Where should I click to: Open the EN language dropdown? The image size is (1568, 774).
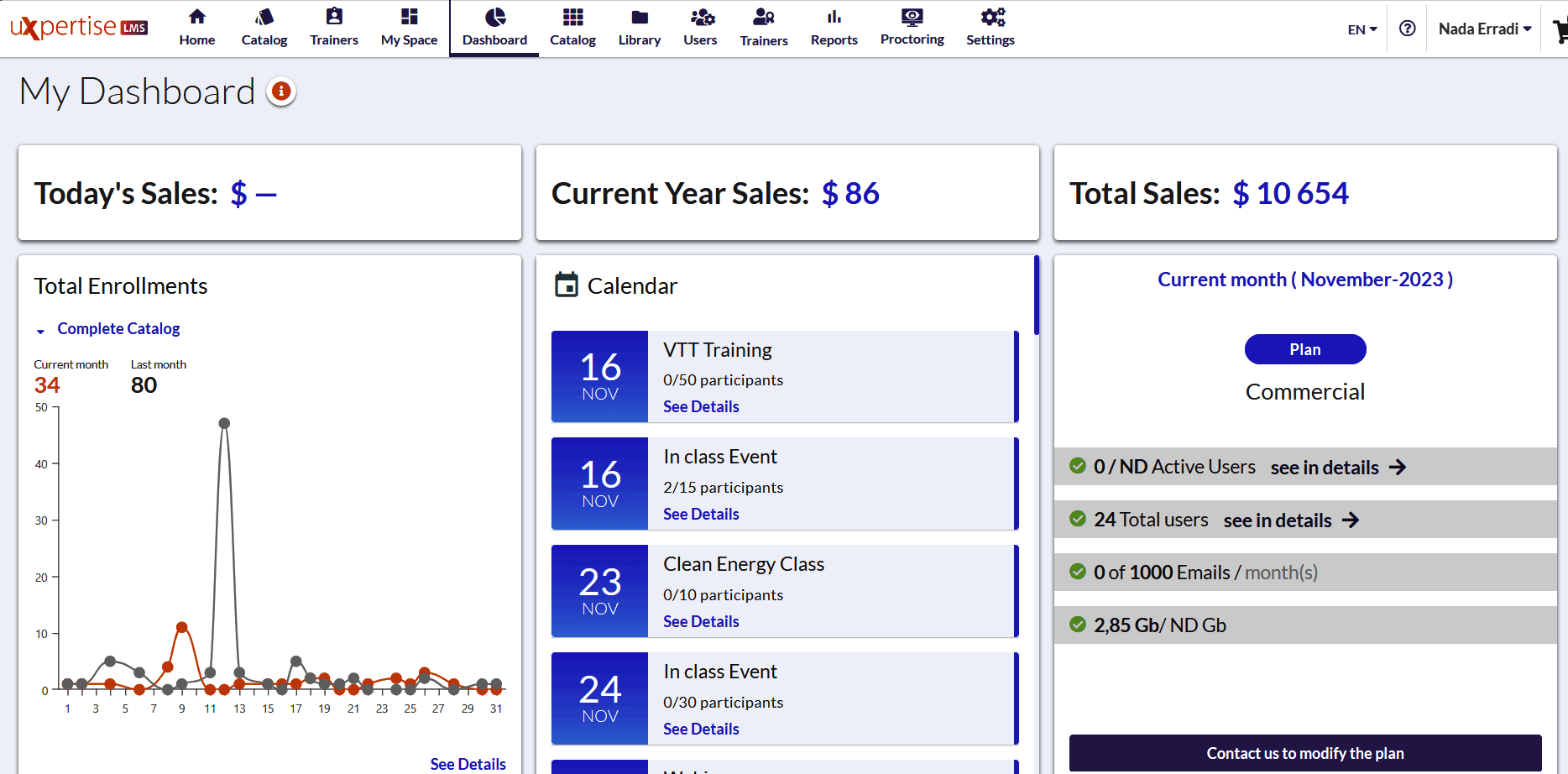tap(1362, 29)
